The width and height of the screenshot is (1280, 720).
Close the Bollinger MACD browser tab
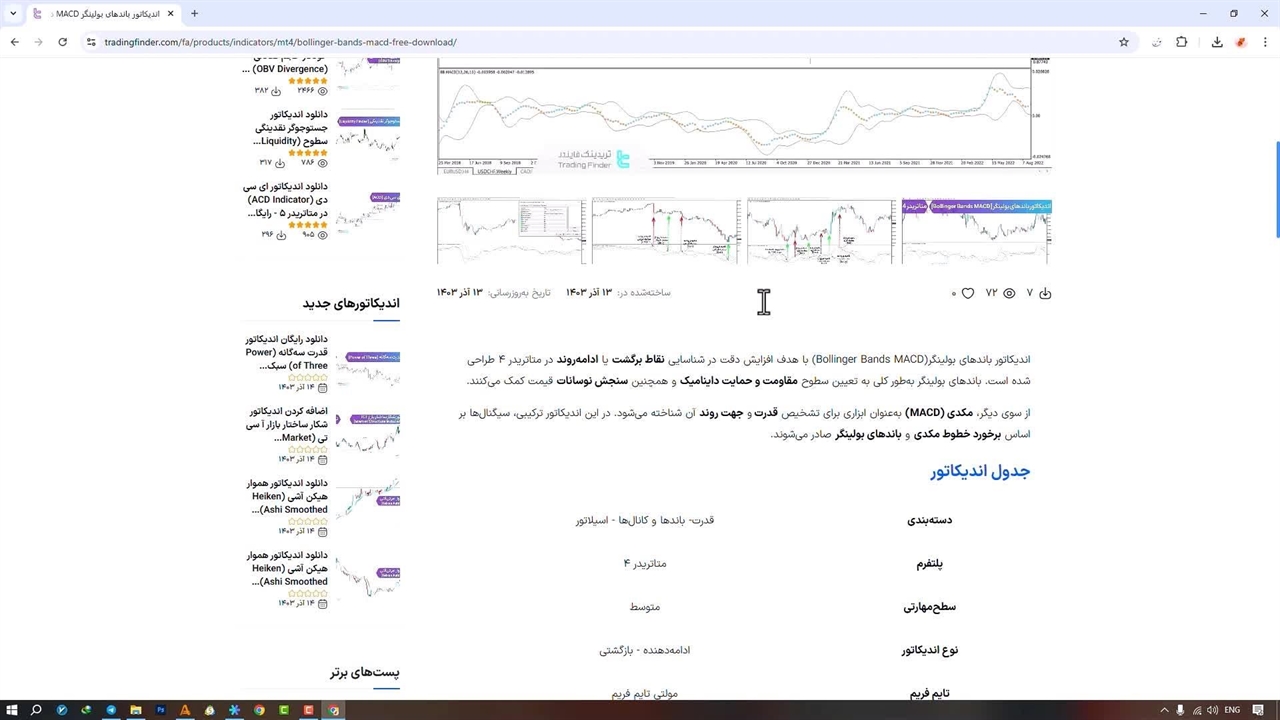pos(171,14)
